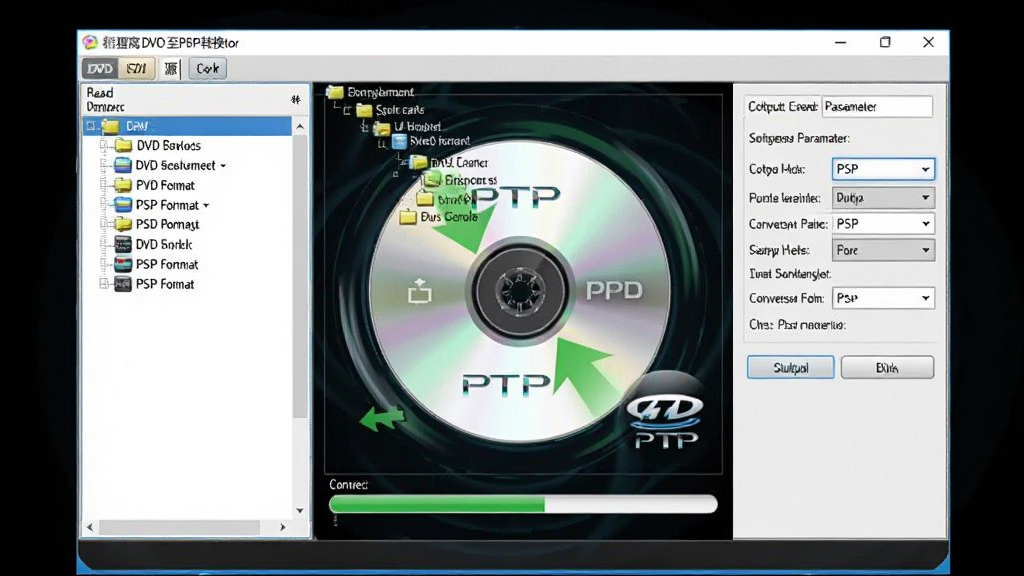This screenshot has height=576, width=1024.
Task: Click the left arrow on the horizontal scrollbar
Action: click(x=90, y=527)
